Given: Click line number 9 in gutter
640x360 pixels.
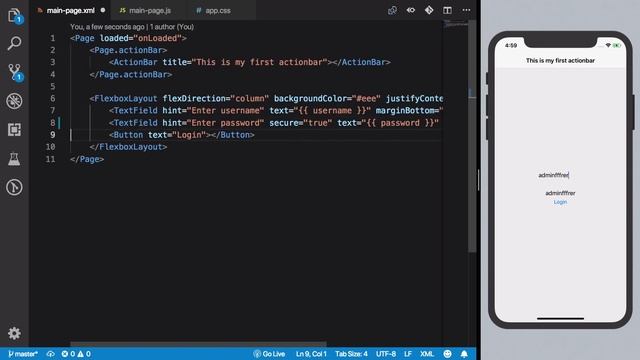Looking at the screenshot, I should coord(53,135).
